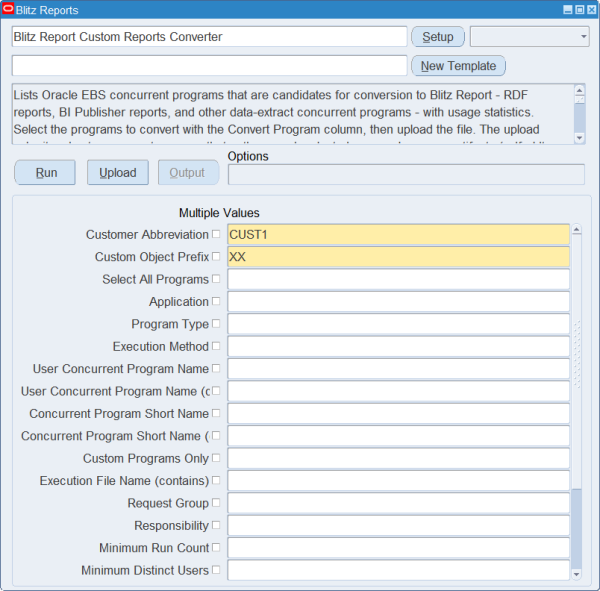The width and height of the screenshot is (600, 591).
Task: Toggle Execution Method multiple values checkbox
Action: [x=216, y=346]
